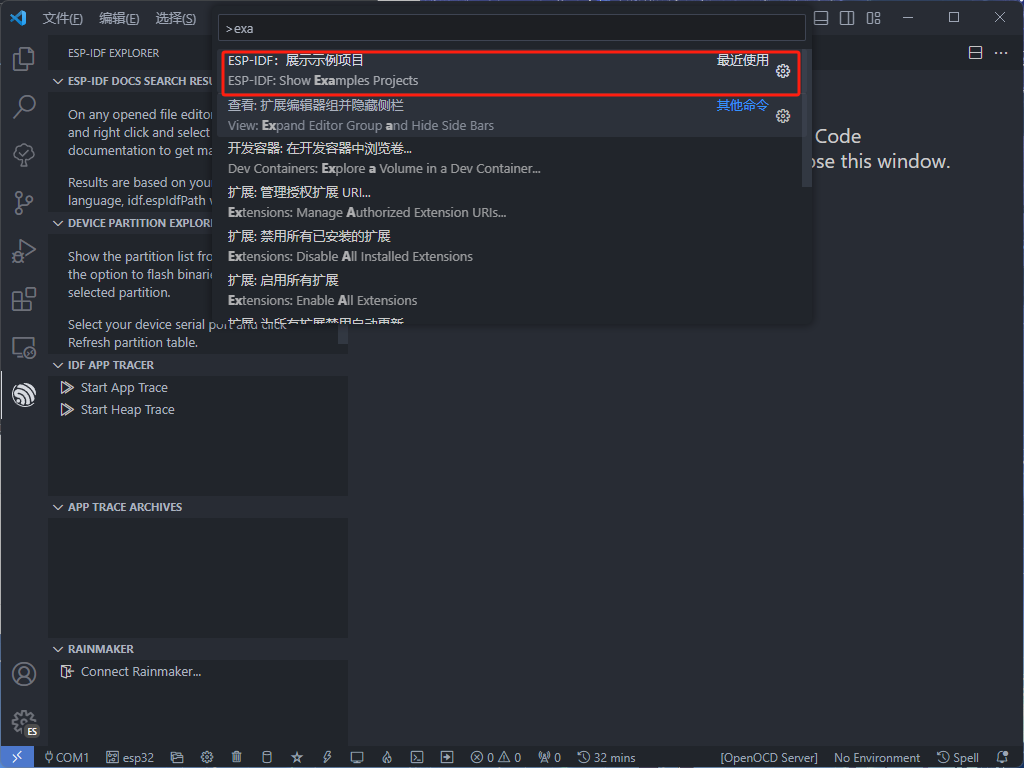Click the ports forwarded indicator showing 0
1024x768 pixels.
549,758
